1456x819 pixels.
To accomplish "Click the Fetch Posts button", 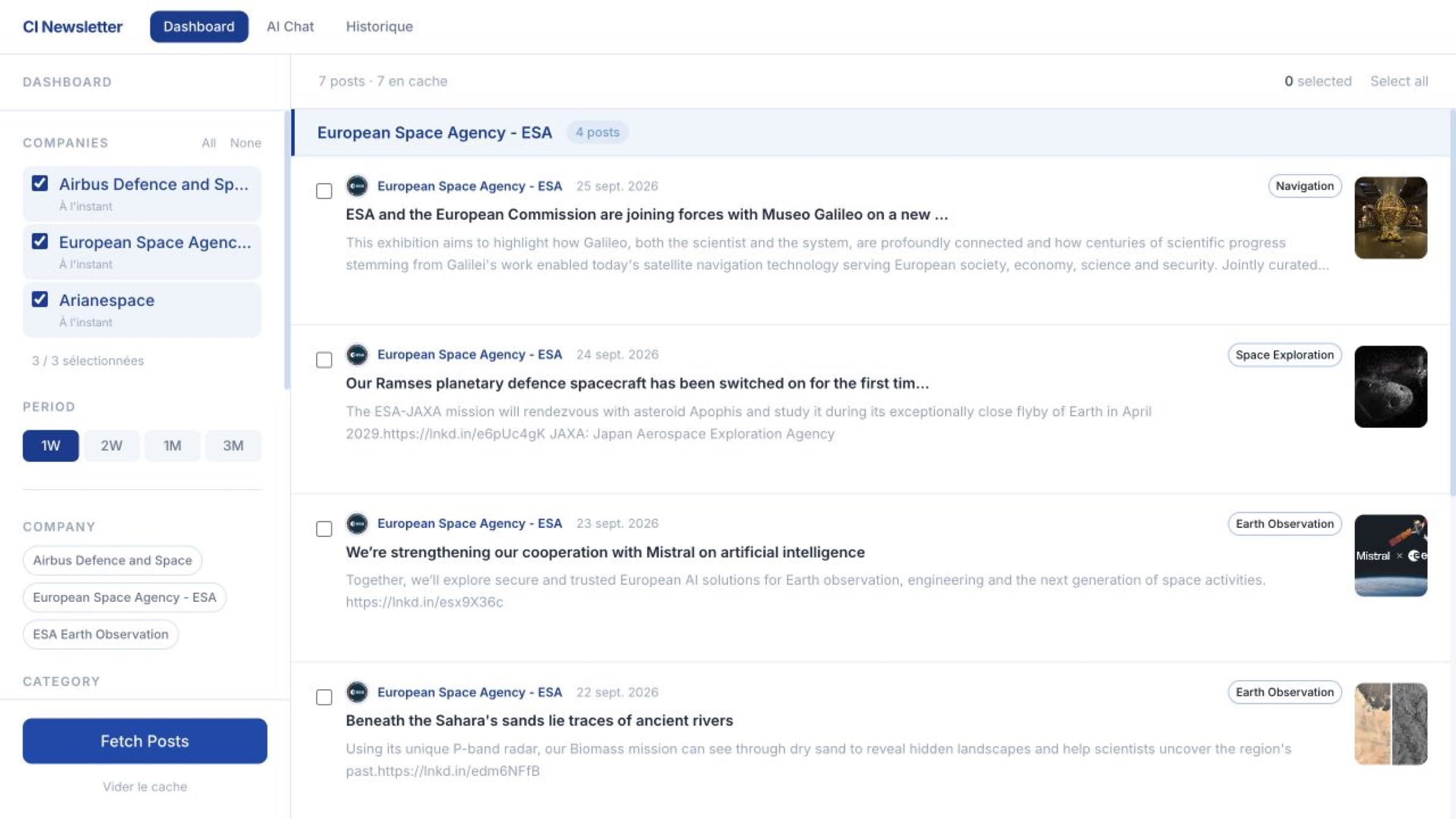I will pos(145,741).
